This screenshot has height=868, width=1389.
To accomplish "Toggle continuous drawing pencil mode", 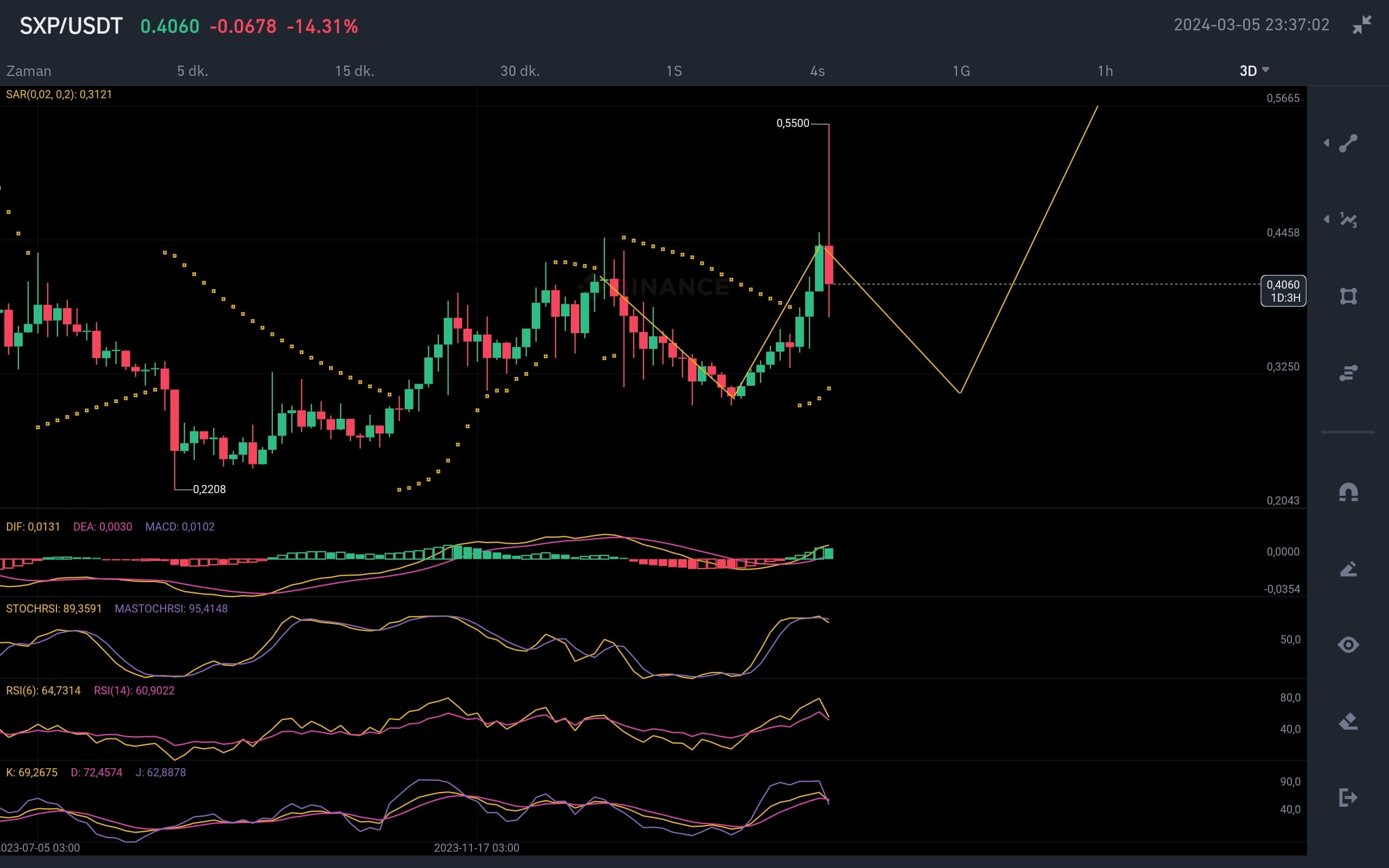I will click(x=1348, y=569).
